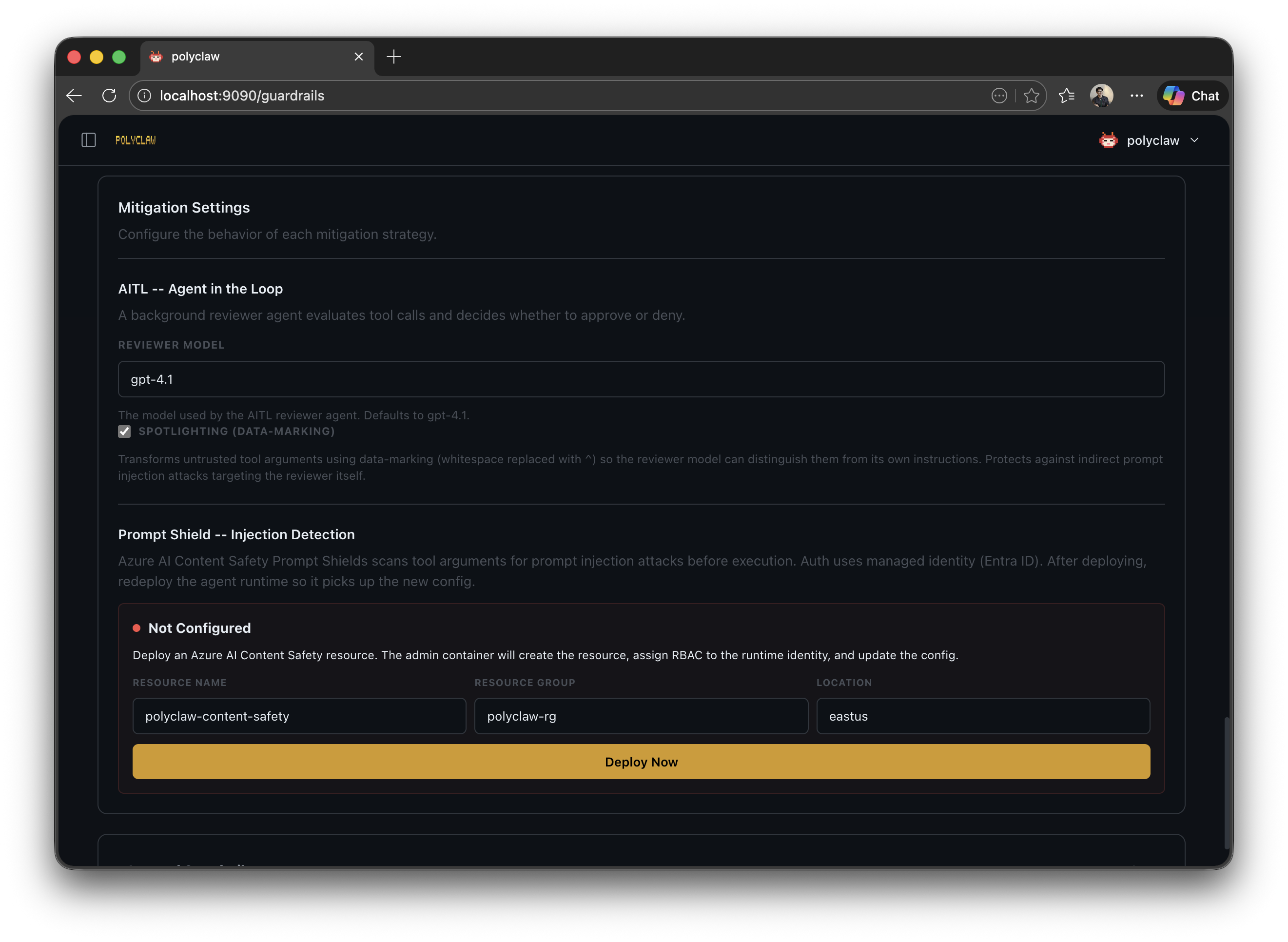Click the Reviewer Model field showing gpt-4.1
1288x942 pixels.
point(641,379)
